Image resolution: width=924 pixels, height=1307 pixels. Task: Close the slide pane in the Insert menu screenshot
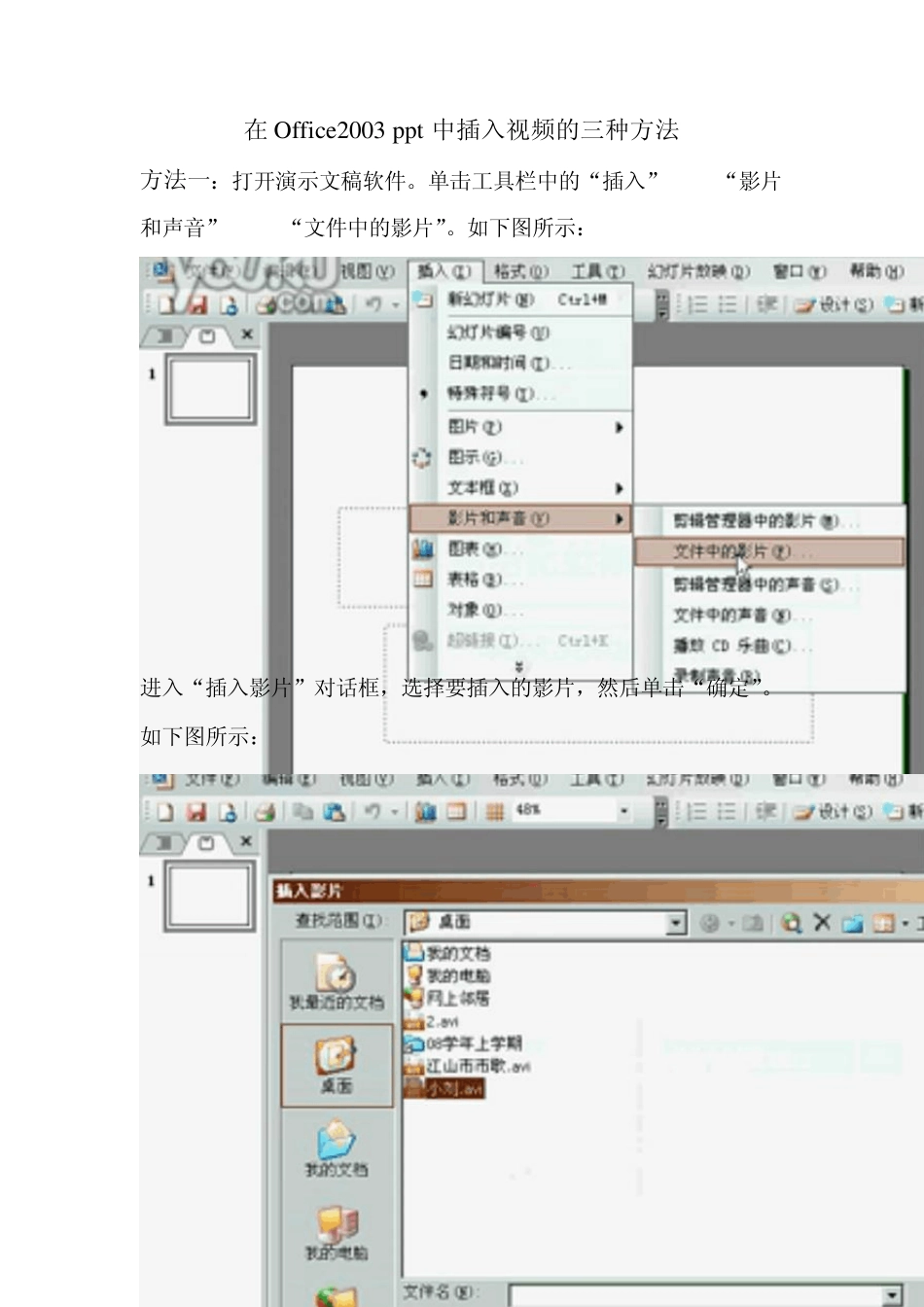click(247, 335)
